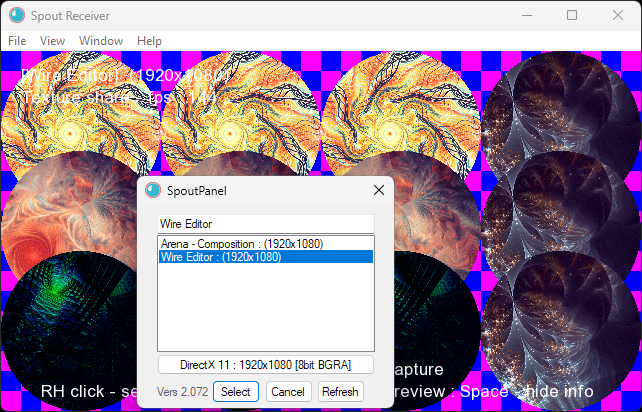Close the SpoutPanel dialog
This screenshot has height=412, width=642.
379,190
